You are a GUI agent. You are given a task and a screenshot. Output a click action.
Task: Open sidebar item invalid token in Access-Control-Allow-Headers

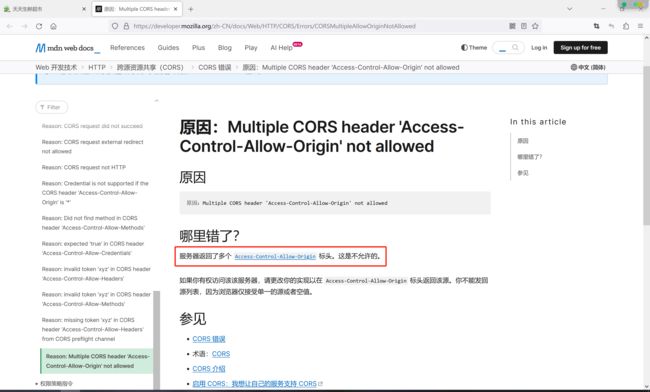[x=96, y=274]
